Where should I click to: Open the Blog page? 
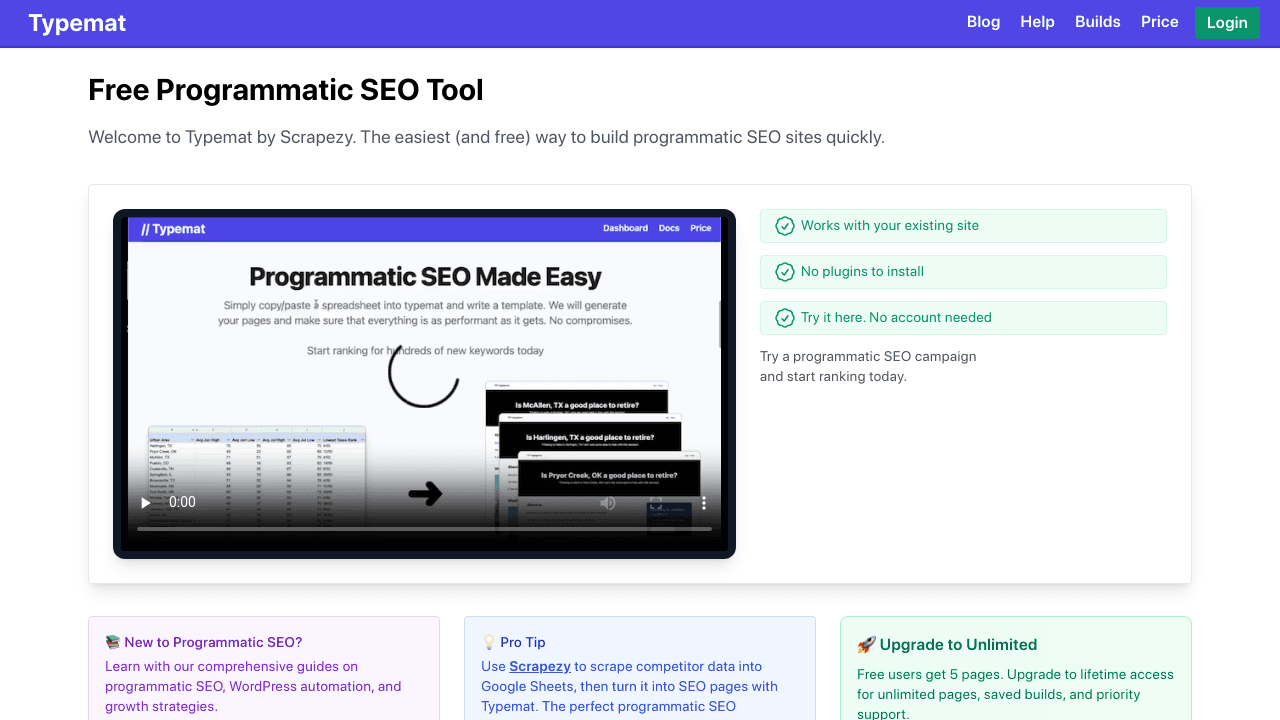(x=983, y=22)
